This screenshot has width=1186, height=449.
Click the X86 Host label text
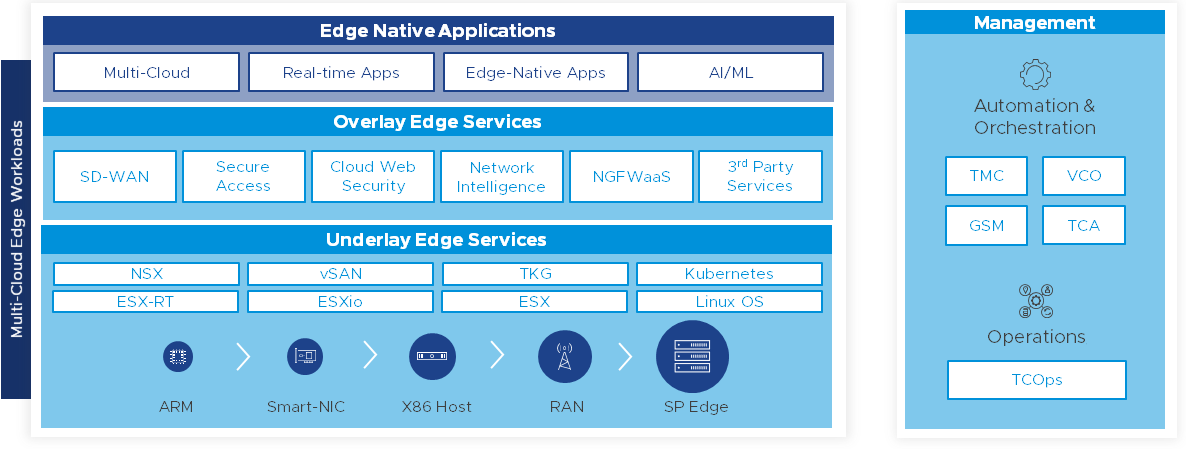(x=436, y=407)
